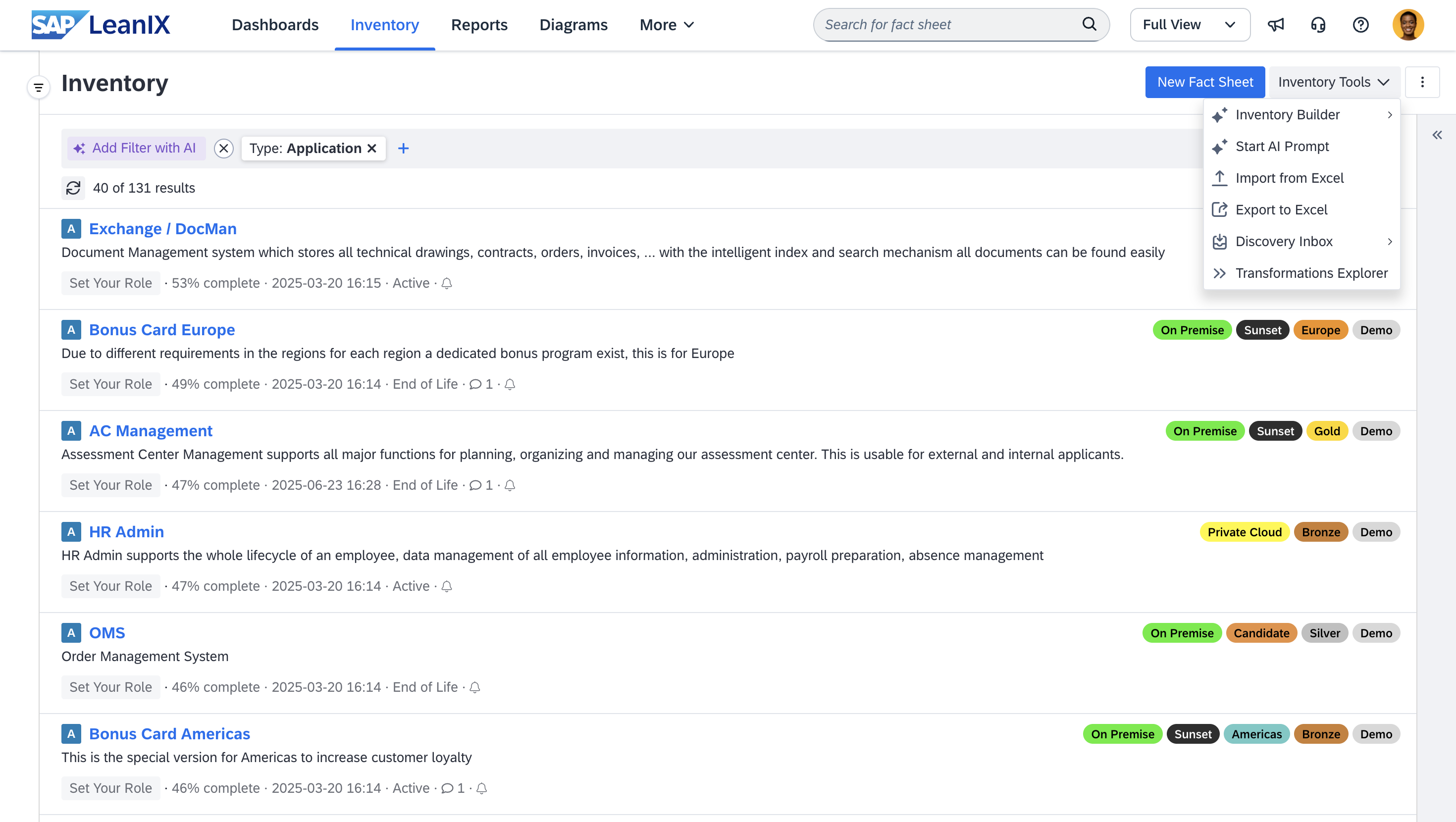Open the Bonus Card Europe fact sheet link
The height and width of the screenshot is (822, 1456).
pyautogui.click(x=161, y=330)
